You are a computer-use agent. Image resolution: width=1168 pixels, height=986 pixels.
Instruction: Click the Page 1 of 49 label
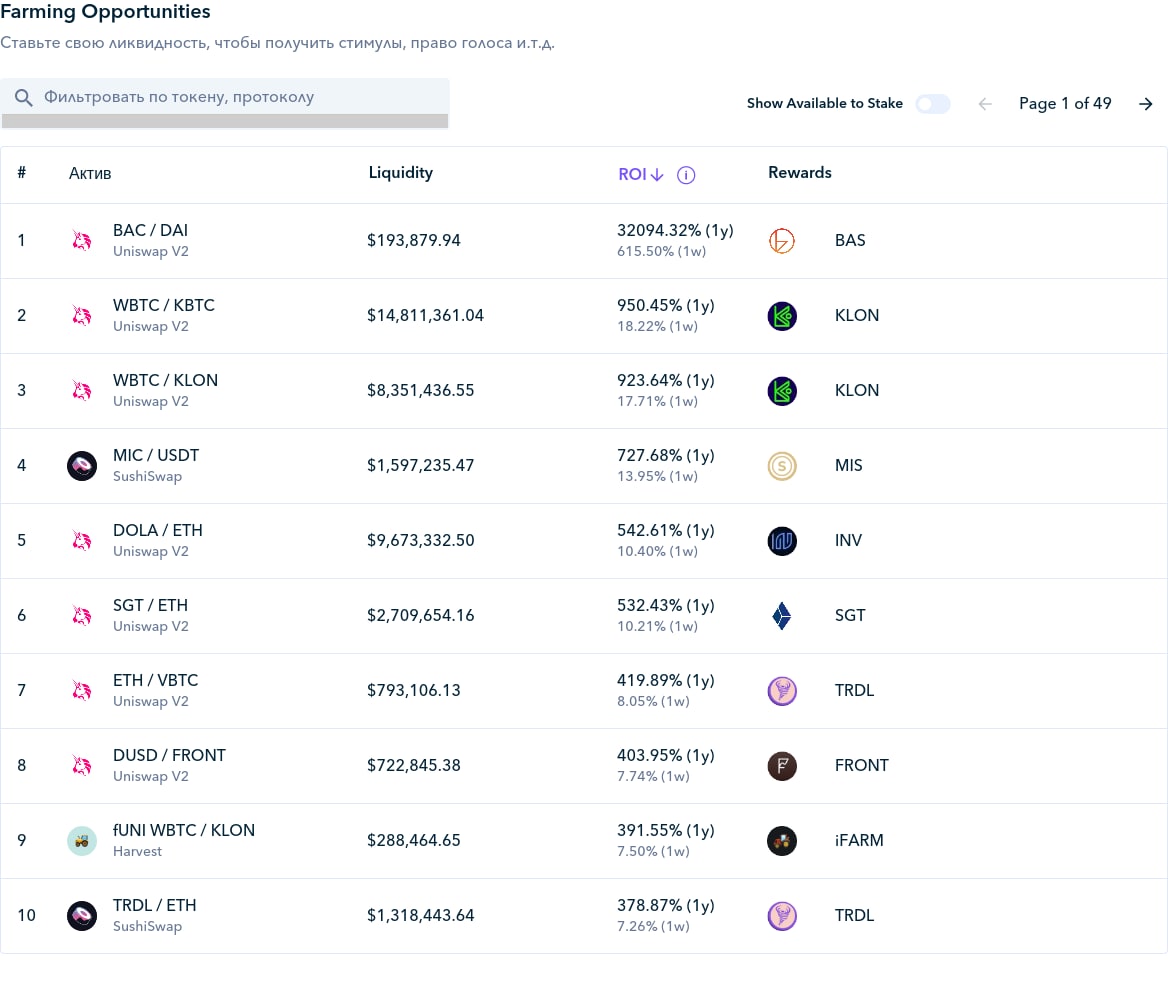pos(1065,104)
